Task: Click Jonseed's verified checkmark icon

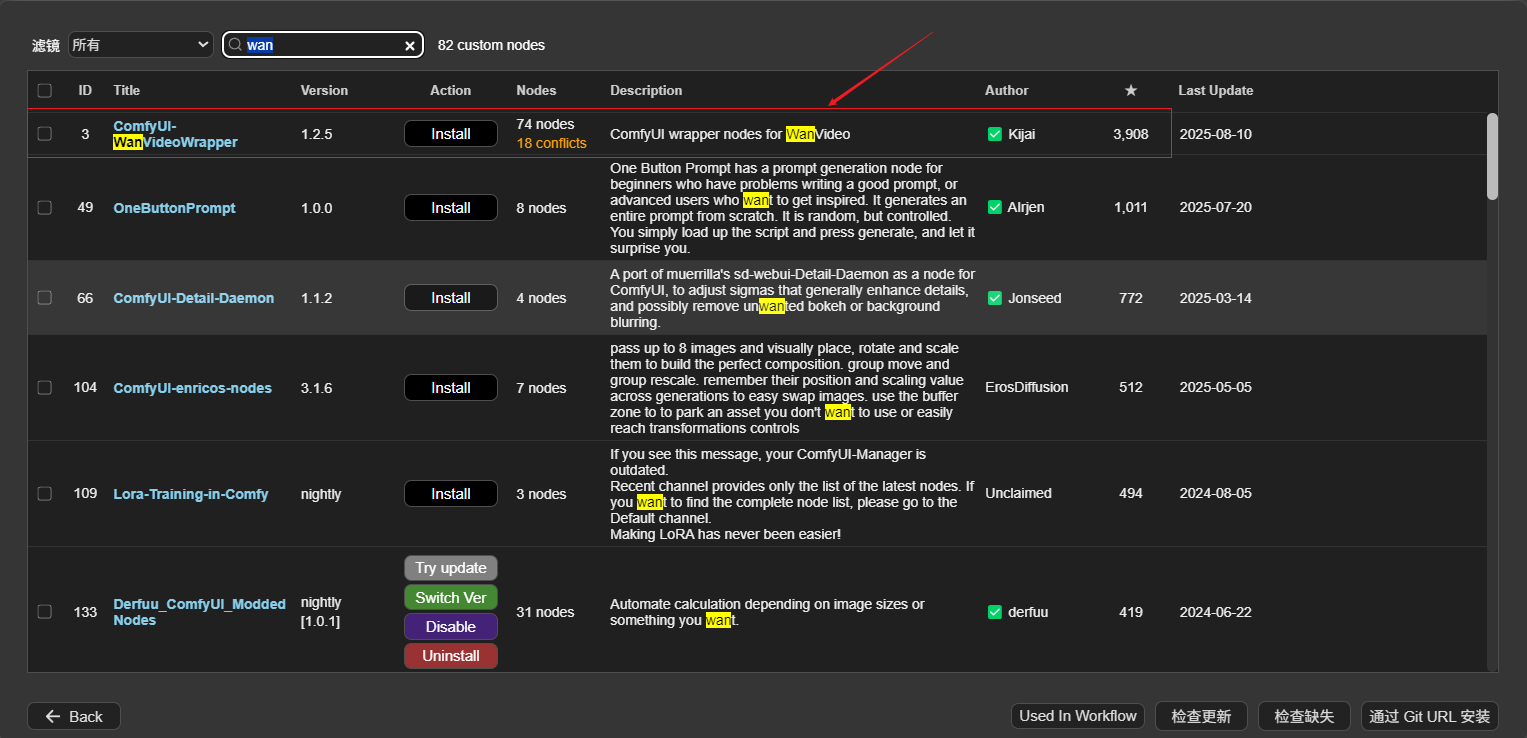Action: point(994,298)
